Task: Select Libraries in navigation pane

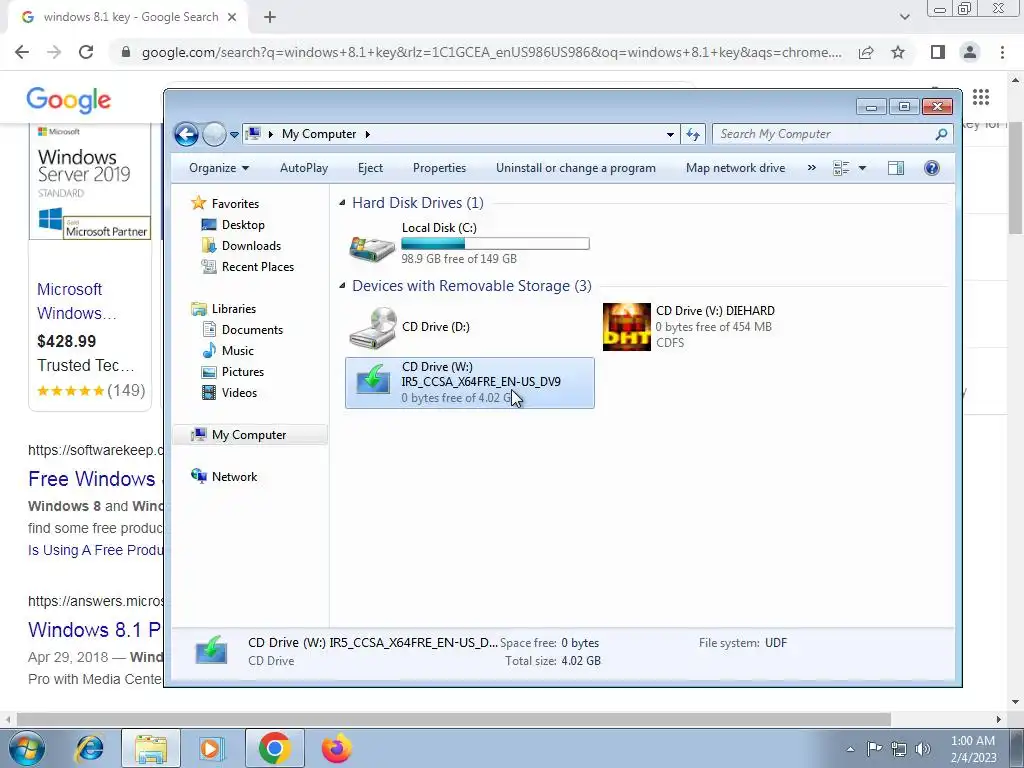Action: (234, 309)
